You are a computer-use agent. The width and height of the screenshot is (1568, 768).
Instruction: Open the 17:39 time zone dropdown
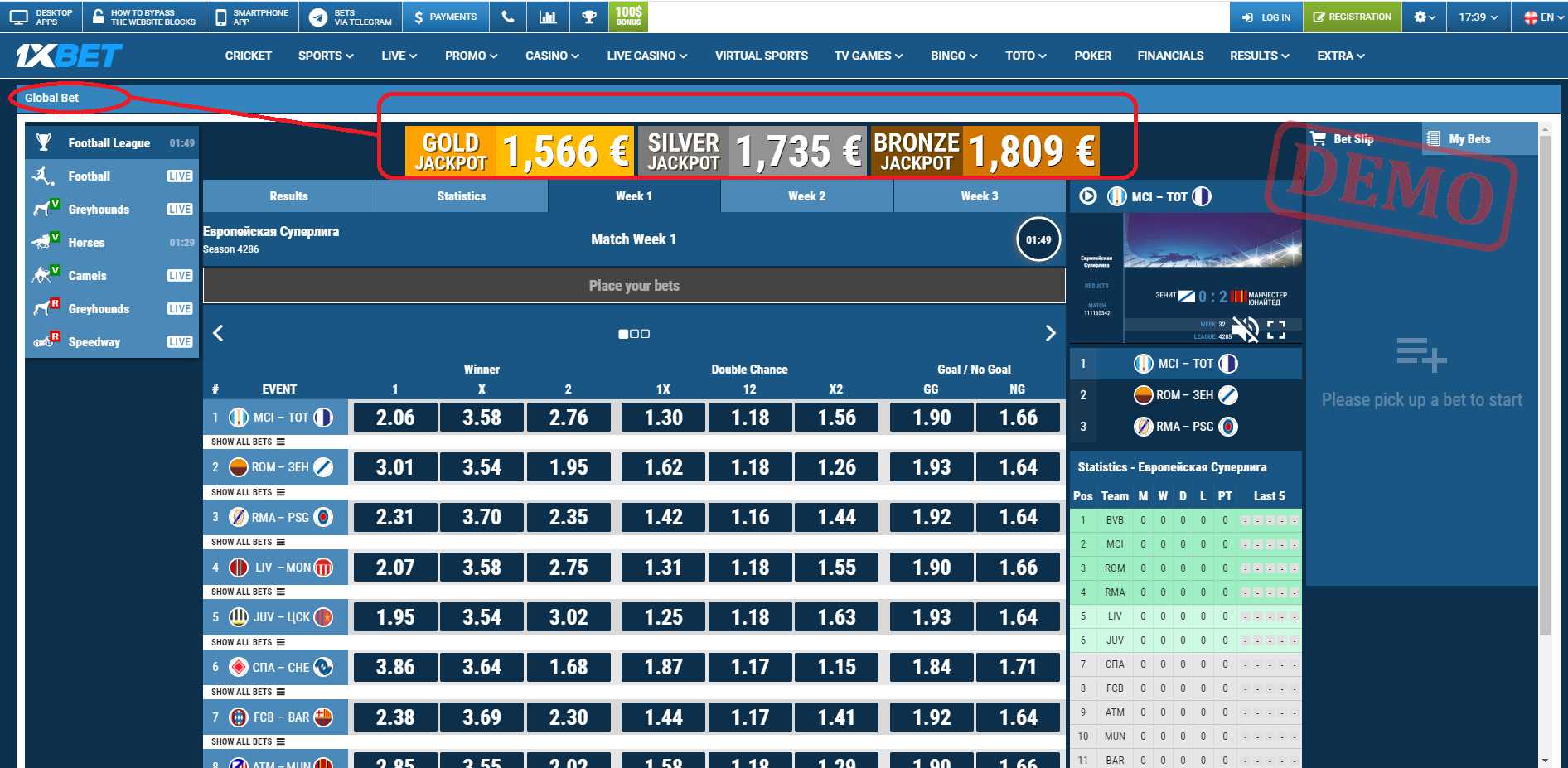click(x=1478, y=17)
